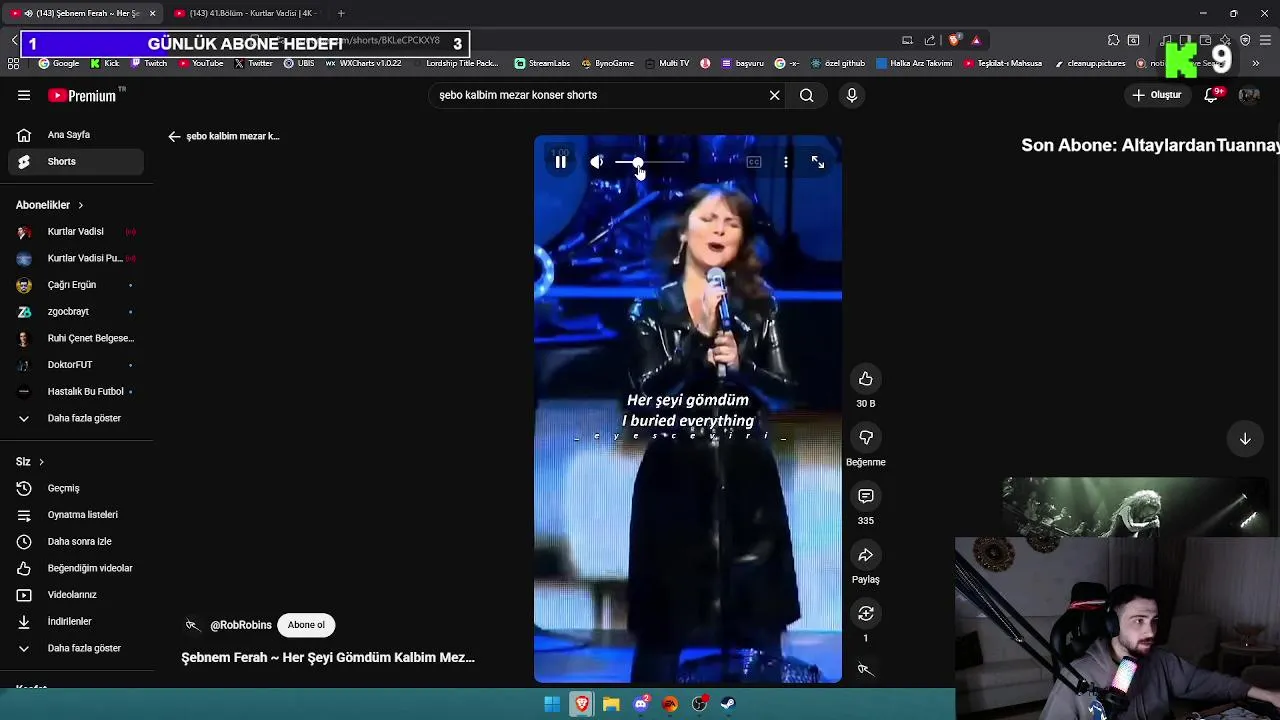The width and height of the screenshot is (1280, 720).
Task: Select Shorts in the sidebar
Action: 76,161
